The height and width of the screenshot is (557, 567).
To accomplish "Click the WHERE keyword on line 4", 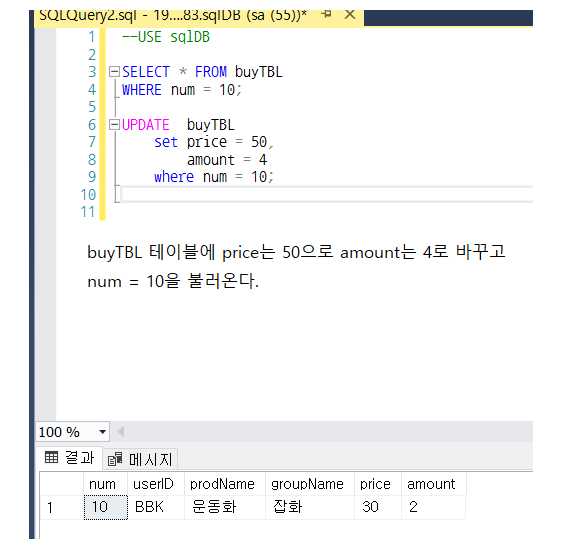I will point(142,90).
